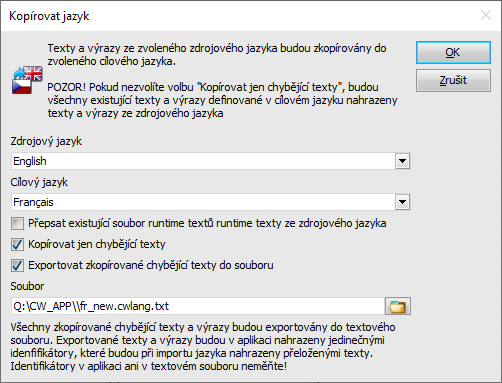This screenshot has width=502, height=383.
Task: Open the Français target language combo box
Action: 210,202
